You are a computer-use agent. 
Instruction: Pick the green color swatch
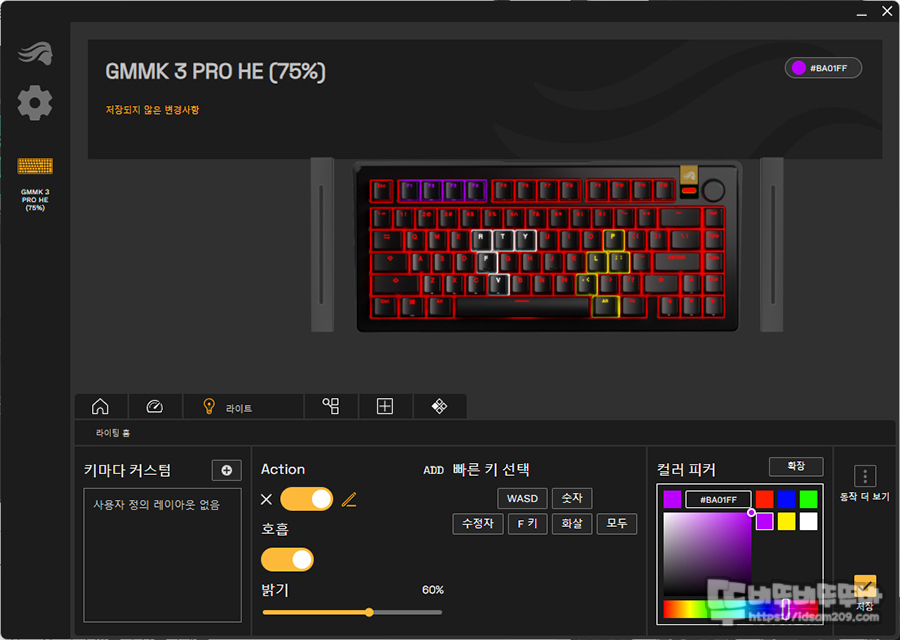(x=808, y=499)
